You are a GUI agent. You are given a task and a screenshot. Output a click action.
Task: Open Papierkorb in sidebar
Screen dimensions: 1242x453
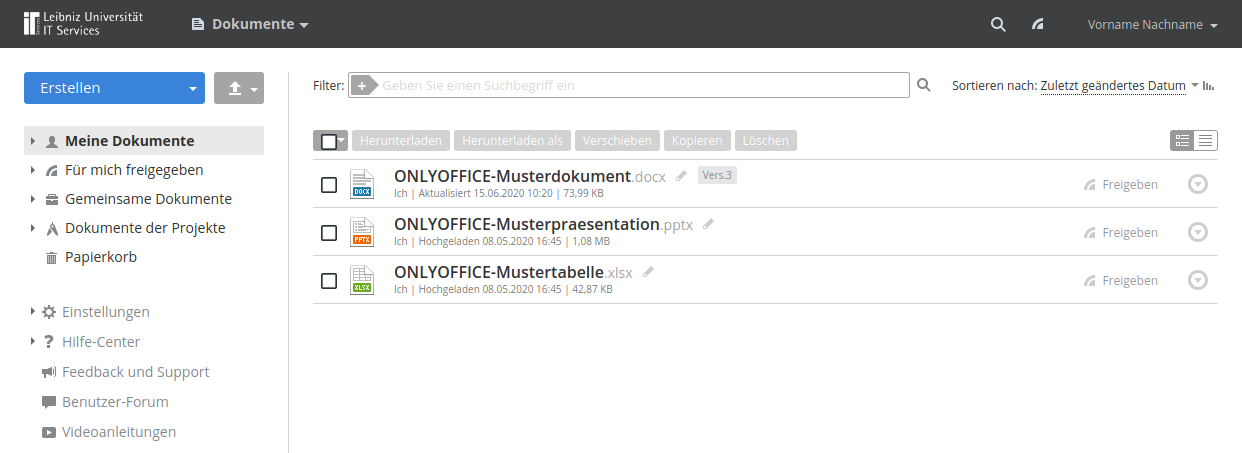101,257
